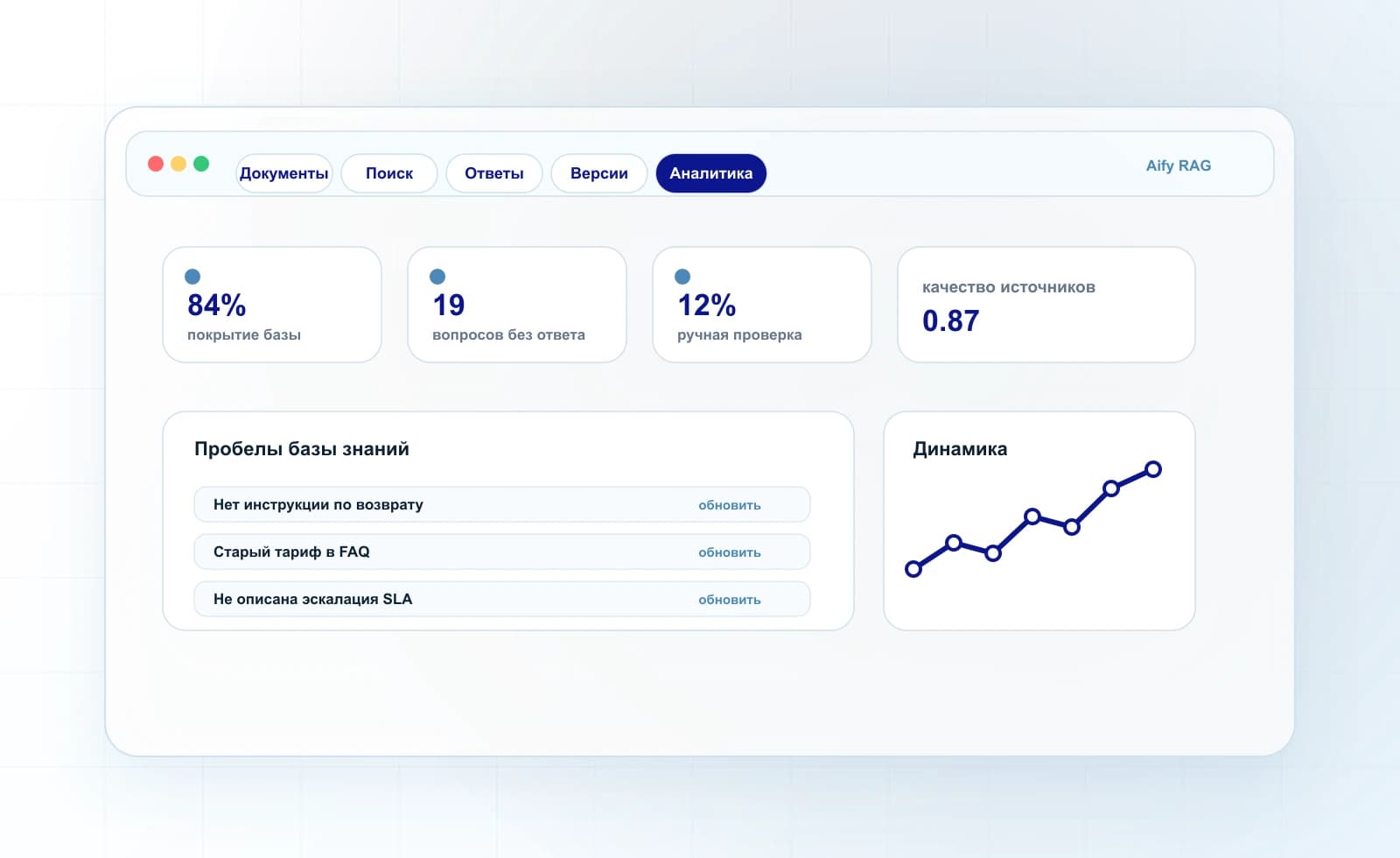This screenshot has width=1400, height=858.
Task: Click the blue dot above 12%
Action: point(682,277)
